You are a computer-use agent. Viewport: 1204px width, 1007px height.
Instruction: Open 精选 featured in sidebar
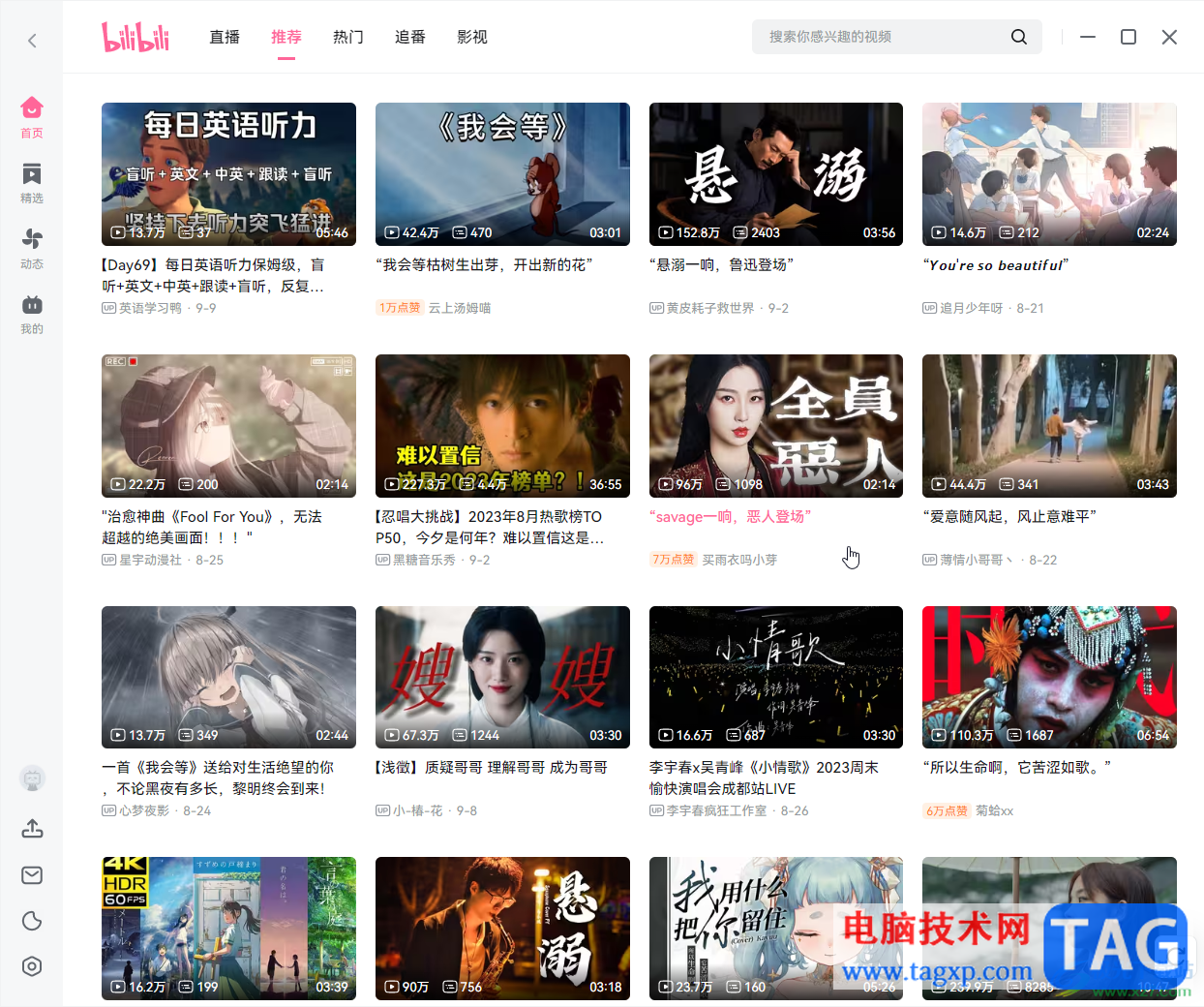32,183
